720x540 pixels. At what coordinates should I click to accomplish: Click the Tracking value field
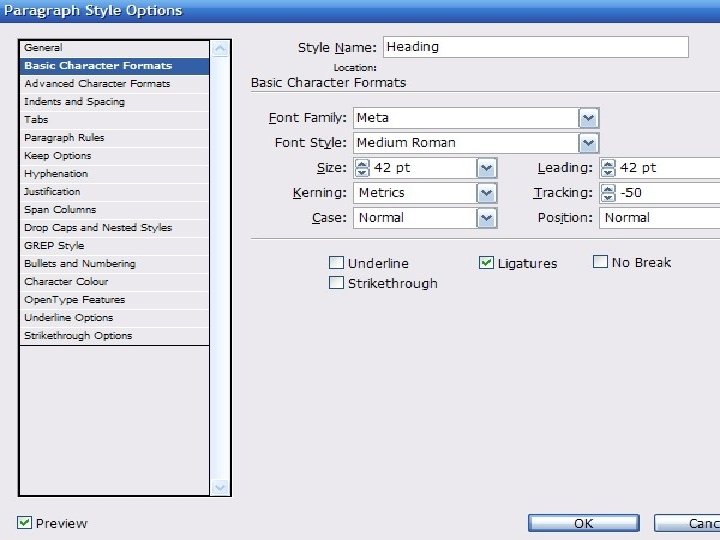click(668, 193)
